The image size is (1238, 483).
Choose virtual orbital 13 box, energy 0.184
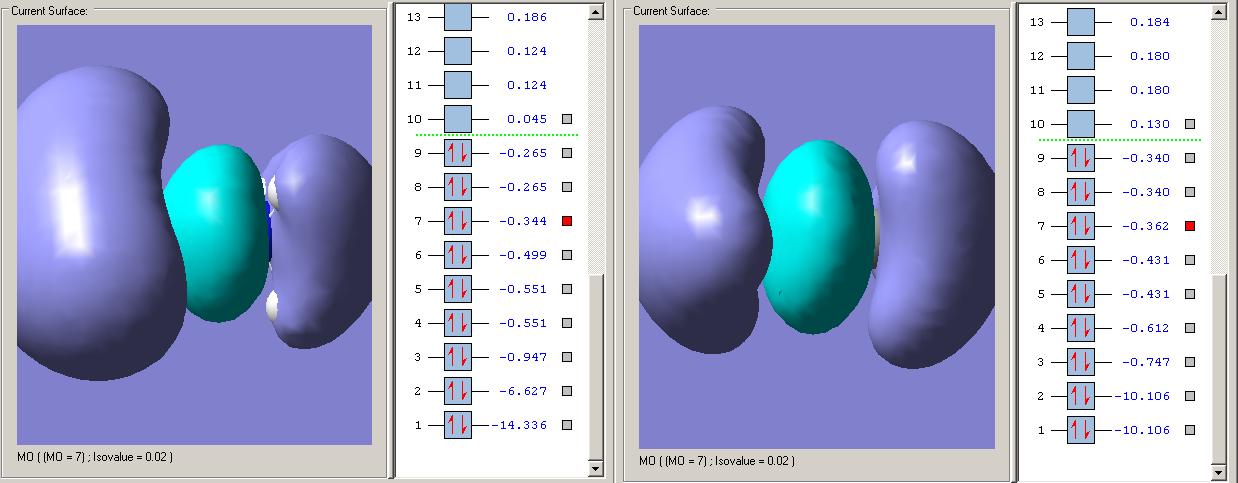coord(1081,22)
